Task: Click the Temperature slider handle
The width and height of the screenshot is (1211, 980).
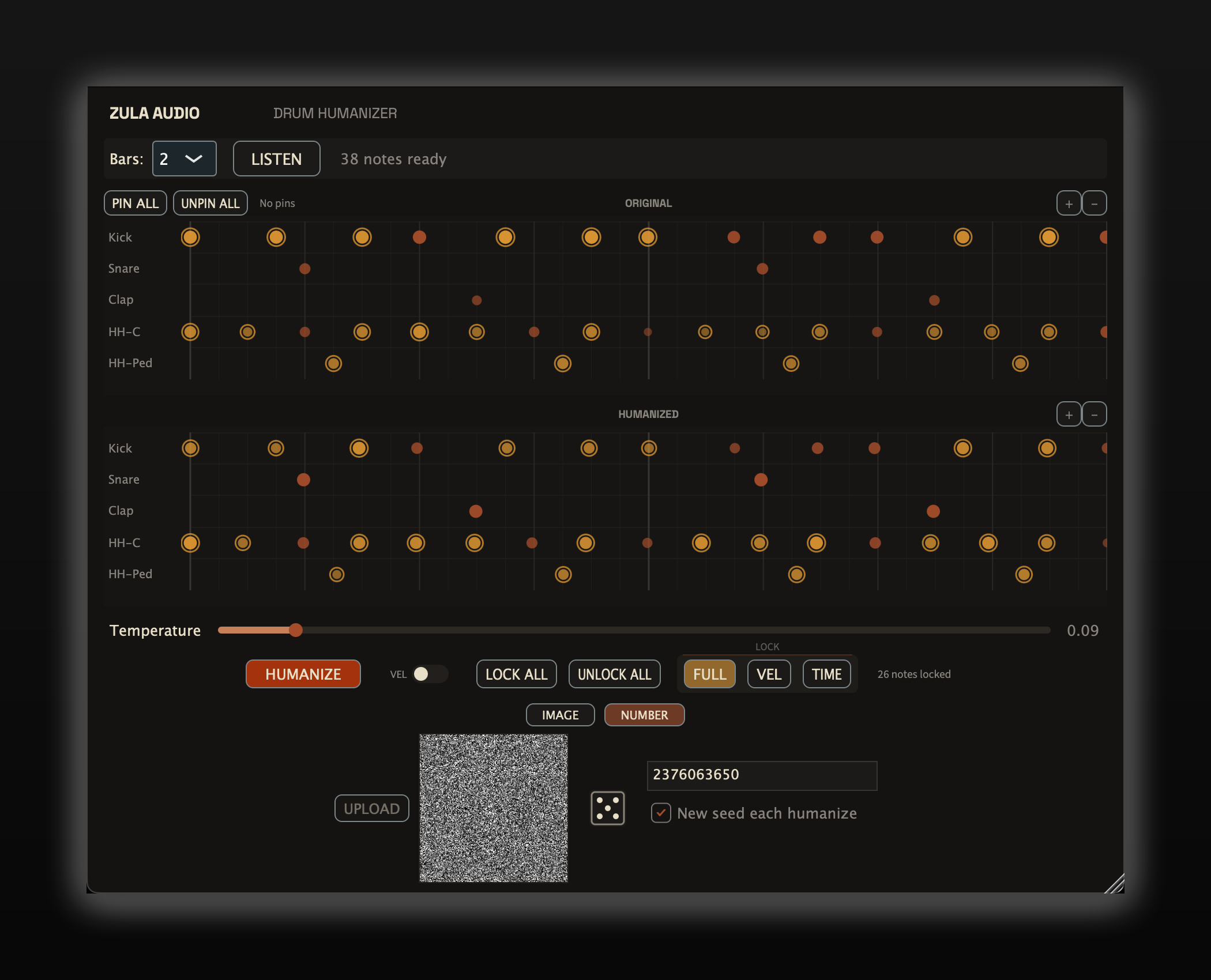Action: coord(296,630)
